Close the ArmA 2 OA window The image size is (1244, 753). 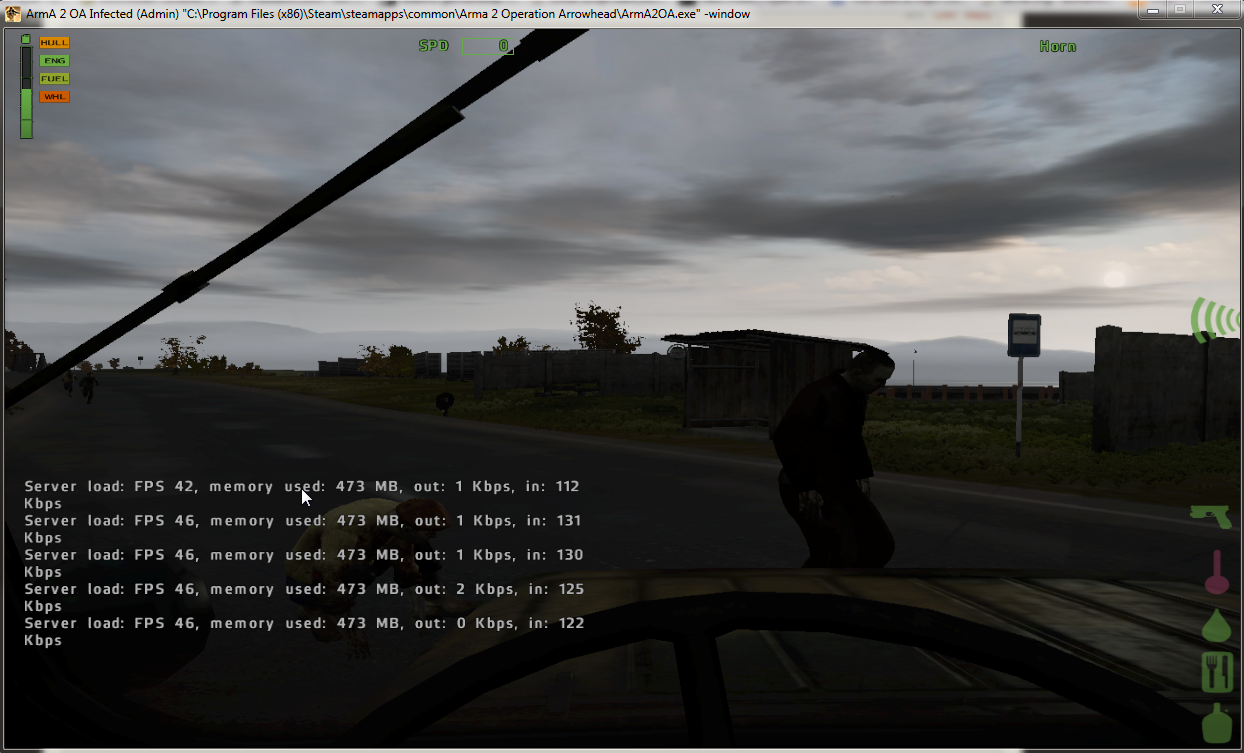coord(1215,9)
